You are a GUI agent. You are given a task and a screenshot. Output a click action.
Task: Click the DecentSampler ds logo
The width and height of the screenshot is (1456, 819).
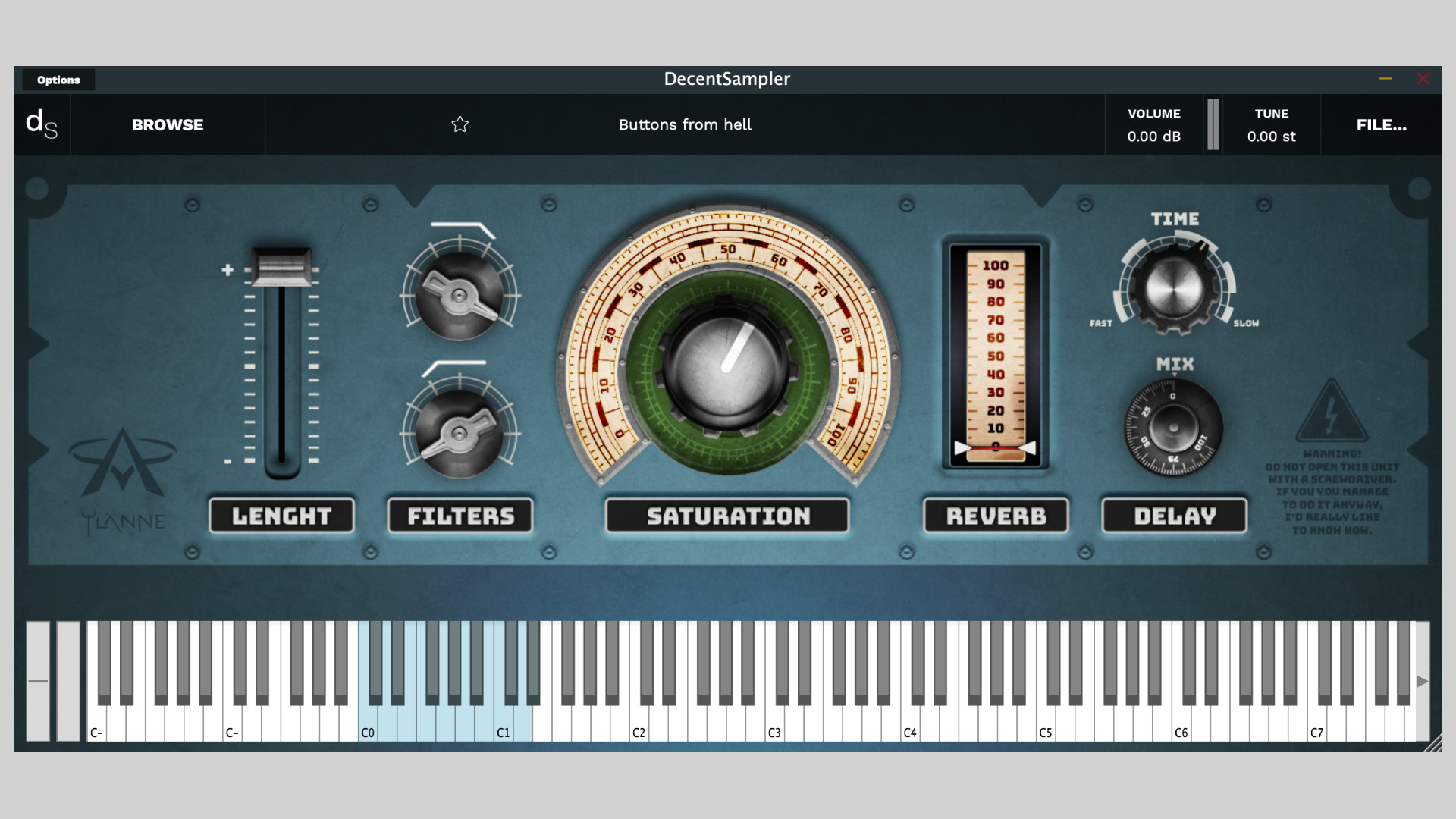pos(42,124)
